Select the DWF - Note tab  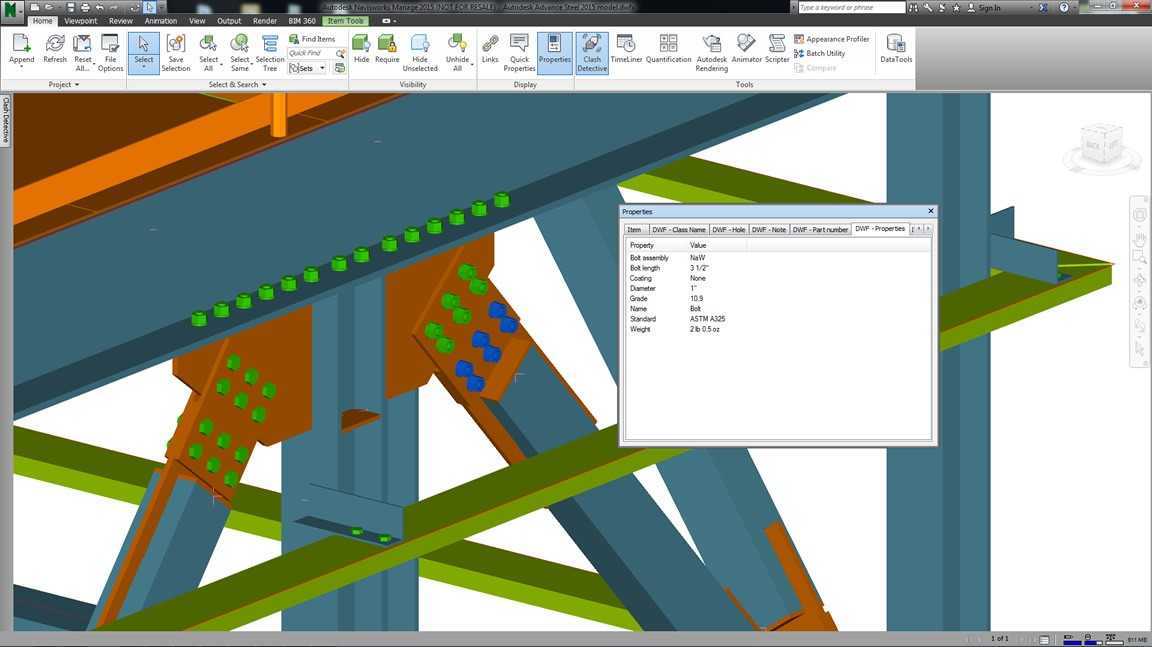click(768, 230)
